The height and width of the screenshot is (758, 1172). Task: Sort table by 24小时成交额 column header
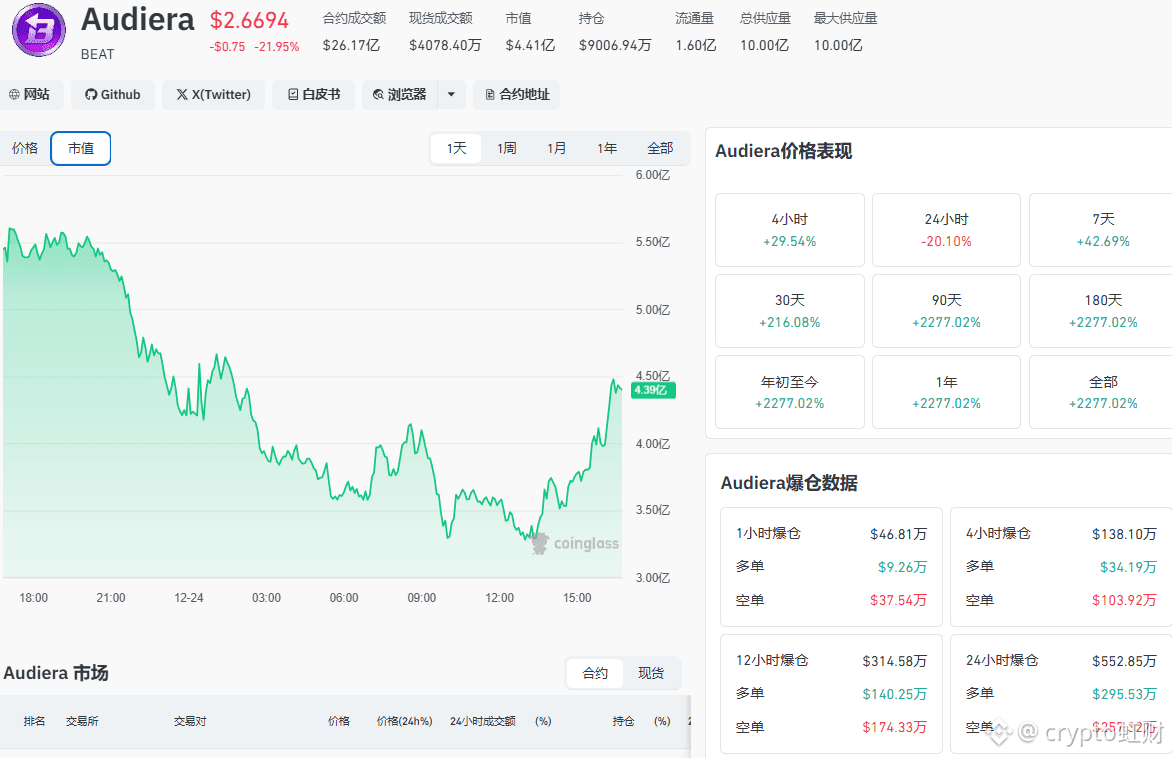[x=483, y=721]
